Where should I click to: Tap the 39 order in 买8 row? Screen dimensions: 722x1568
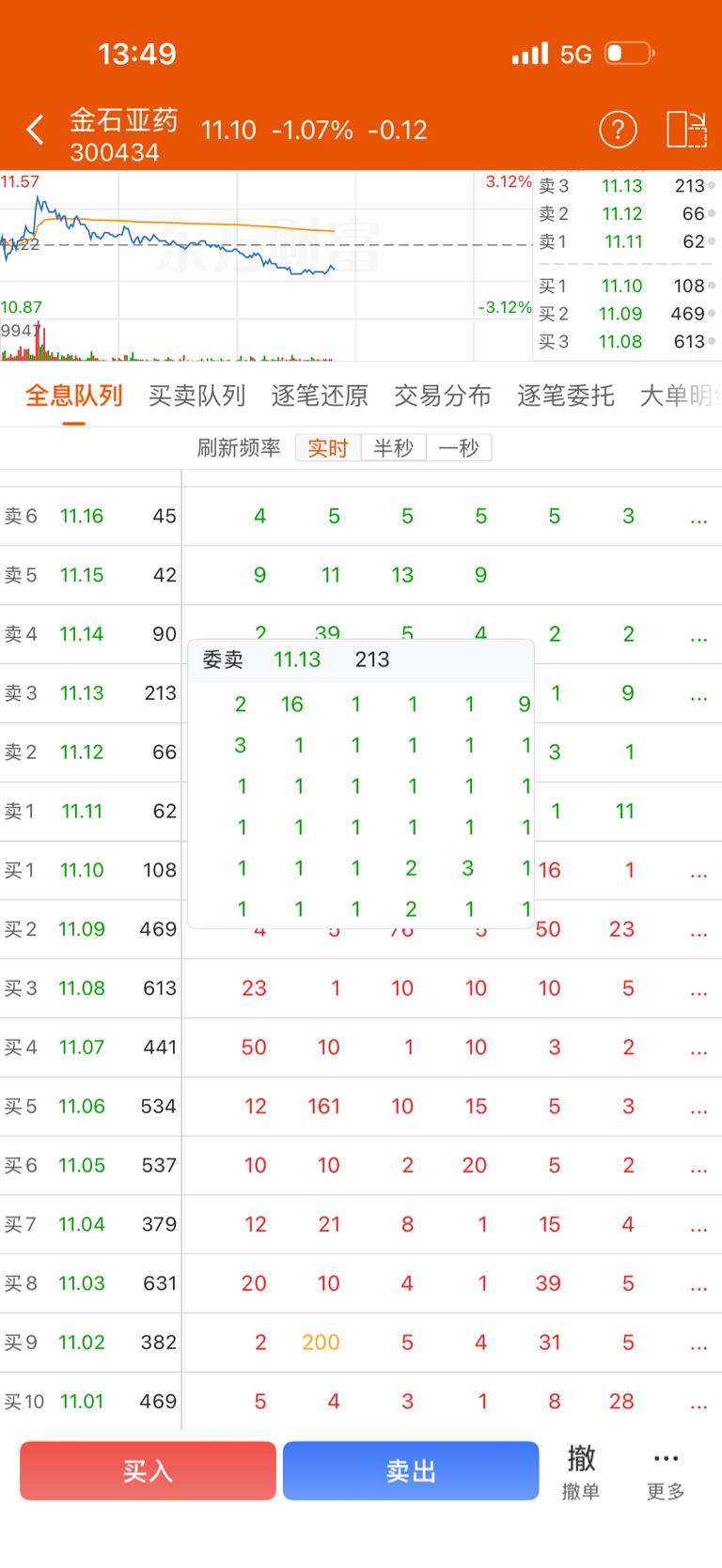548,1283
